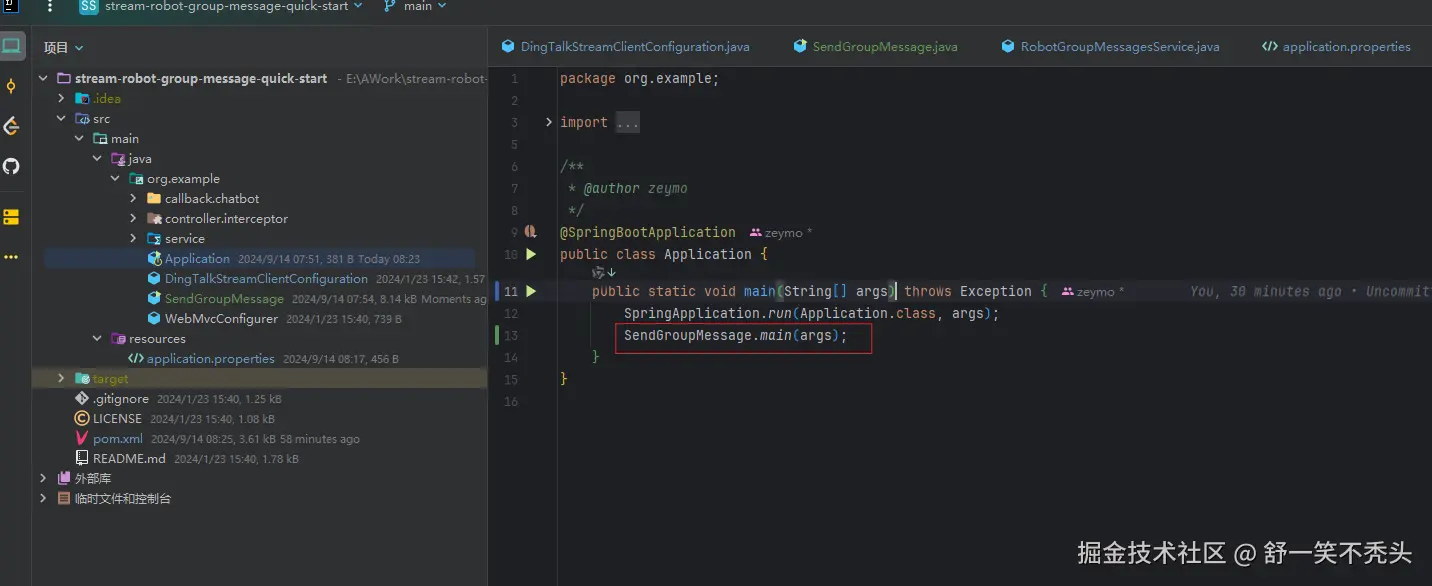Click the callback.chatbot folder icon
Viewport: 1432px width, 586px height.
(x=154, y=198)
